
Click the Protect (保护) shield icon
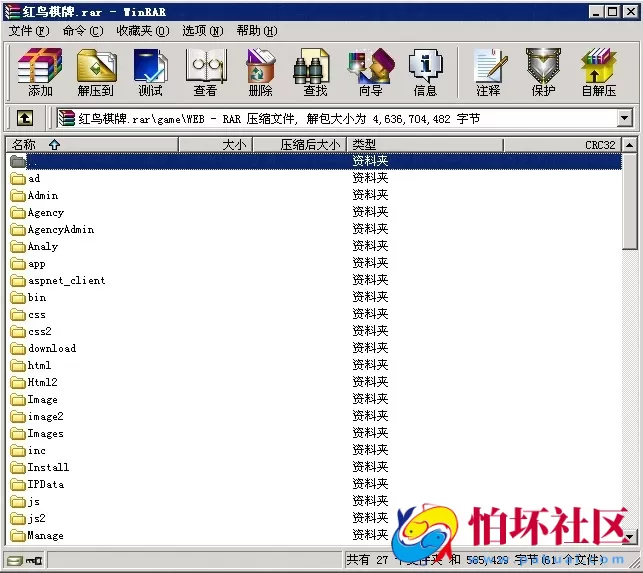click(543, 73)
